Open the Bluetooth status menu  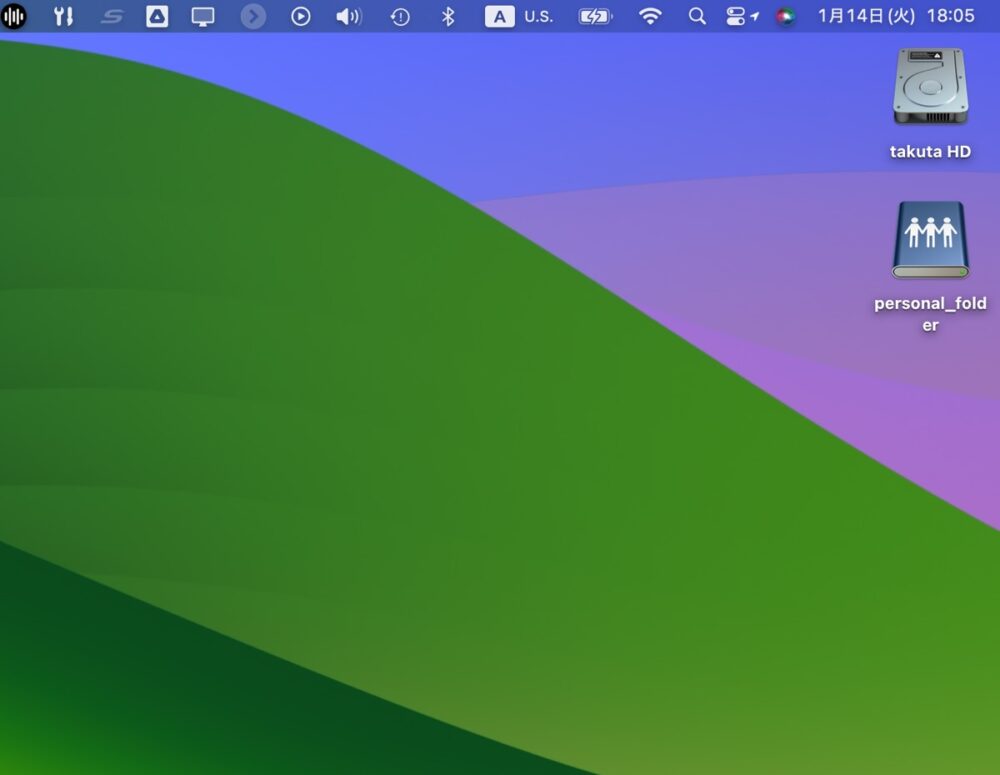448,16
